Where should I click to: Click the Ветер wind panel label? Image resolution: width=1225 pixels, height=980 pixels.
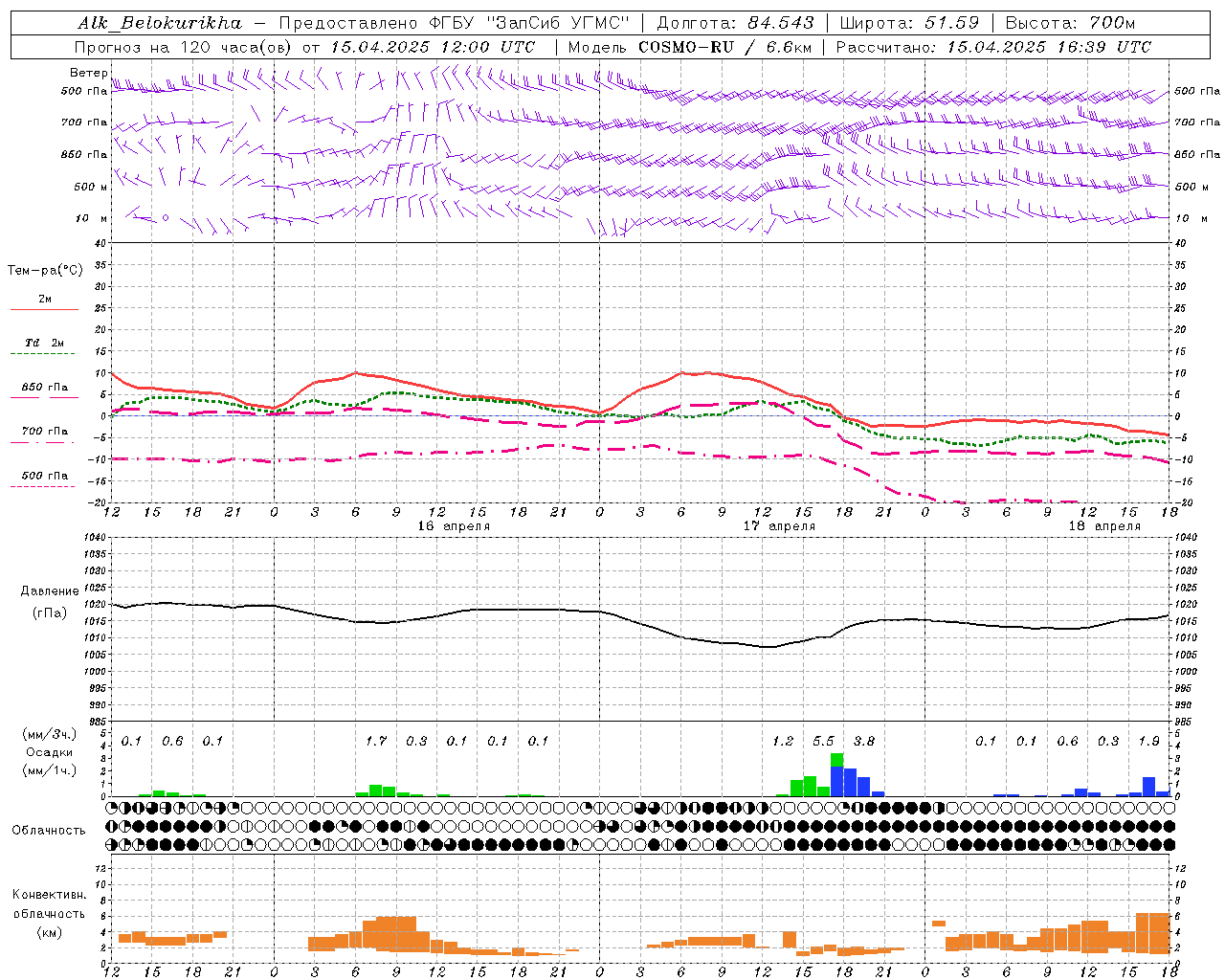(89, 73)
